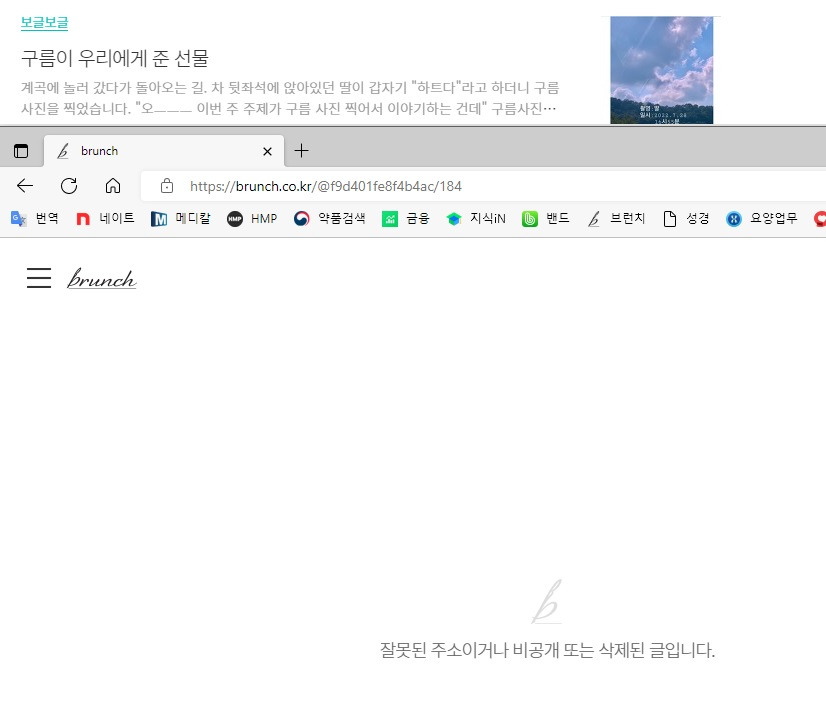Select the brunch browser tab

click(x=164, y=151)
